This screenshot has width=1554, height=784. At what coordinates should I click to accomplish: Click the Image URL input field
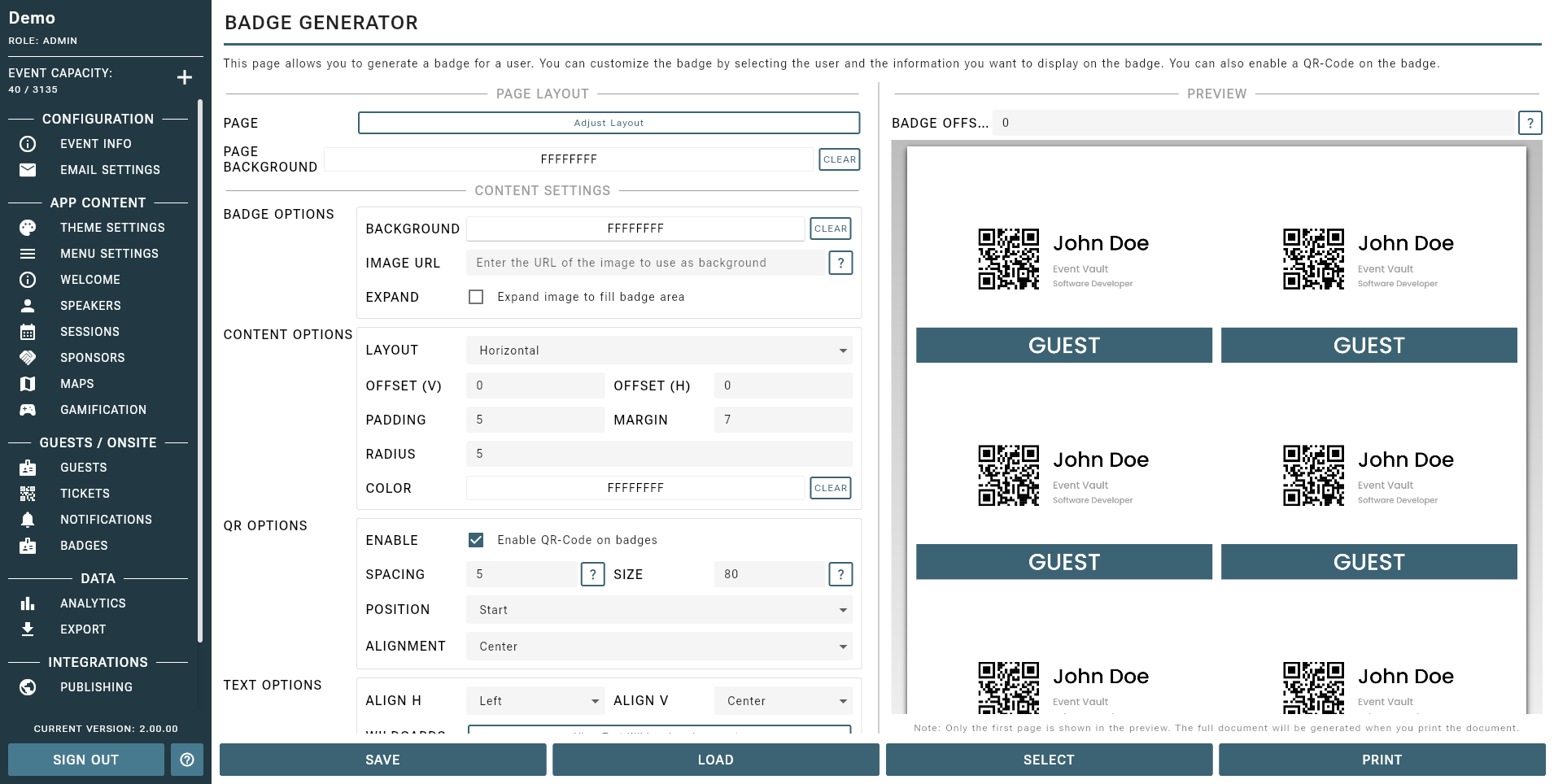pos(645,263)
